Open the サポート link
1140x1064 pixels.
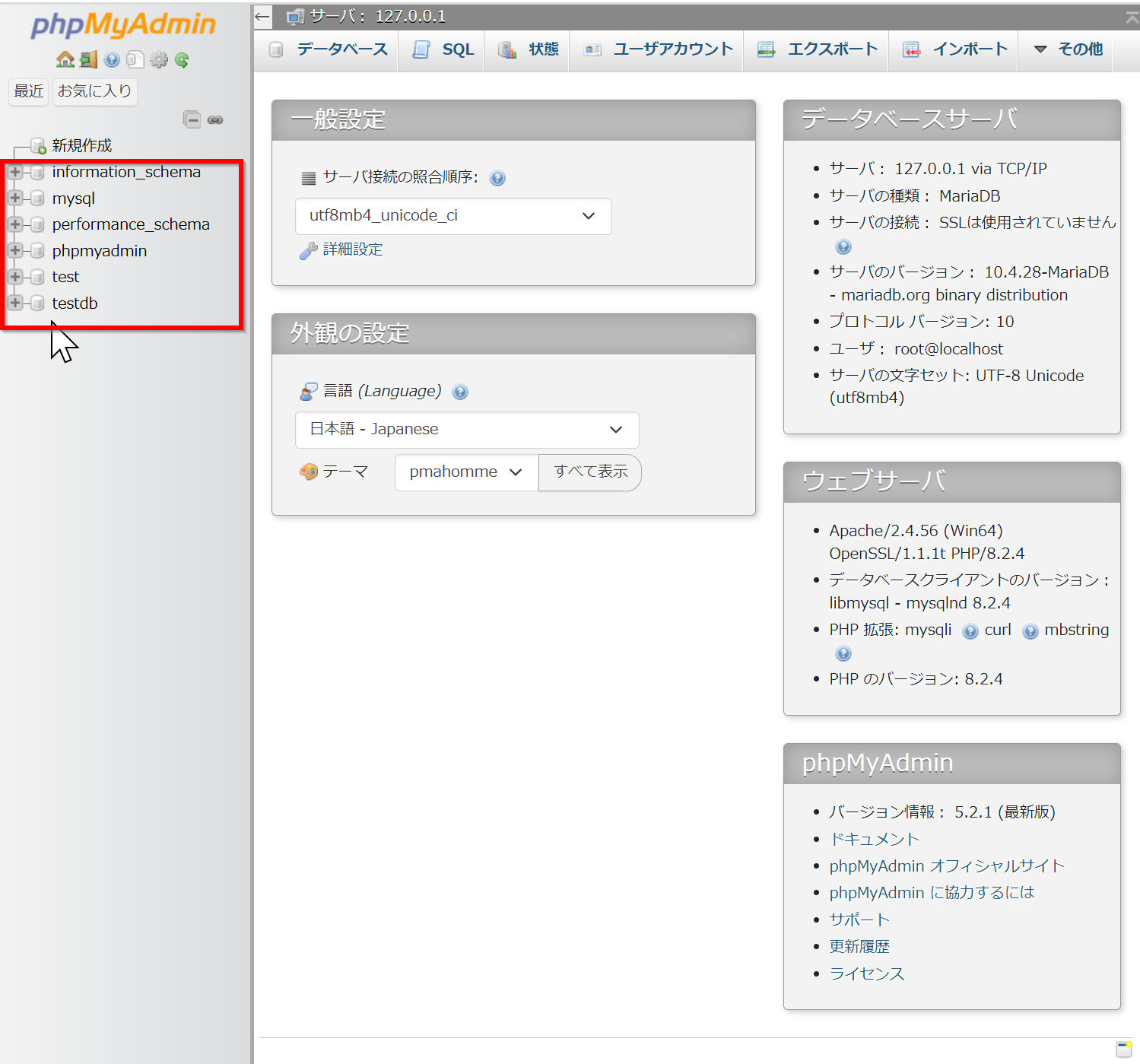pos(859,919)
